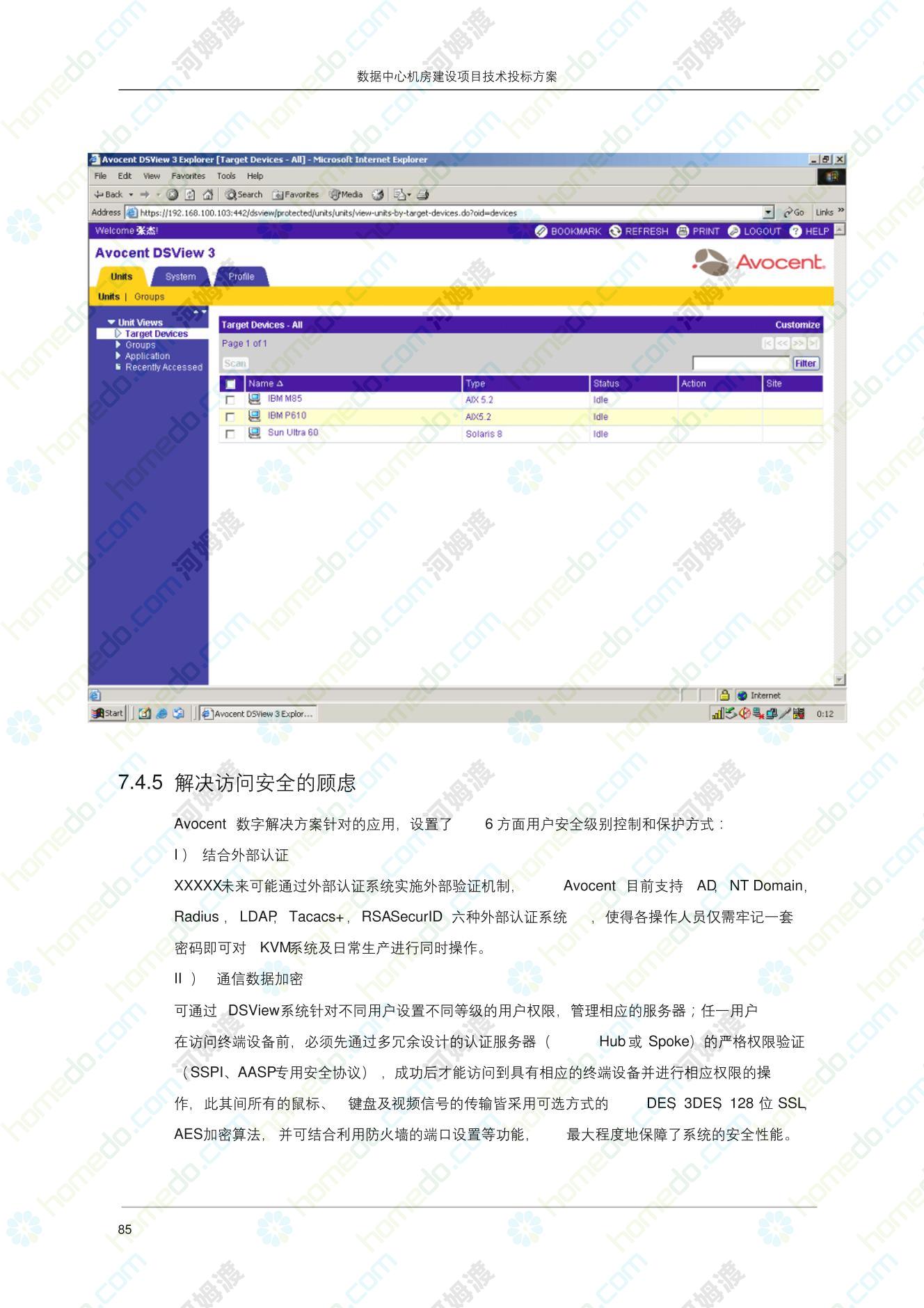
Task: Switch to the Profile tab
Action: [x=241, y=276]
